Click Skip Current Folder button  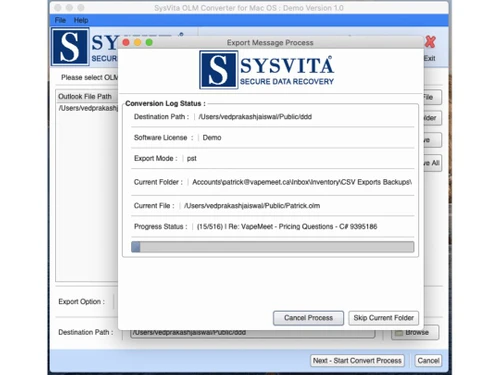(x=384, y=318)
